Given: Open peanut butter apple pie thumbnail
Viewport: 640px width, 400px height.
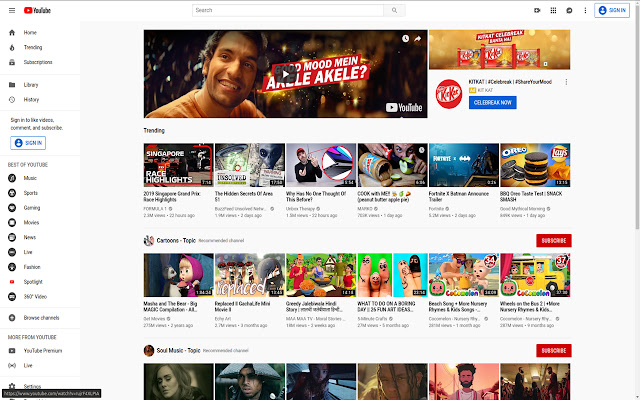Looking at the screenshot, I should [x=392, y=165].
